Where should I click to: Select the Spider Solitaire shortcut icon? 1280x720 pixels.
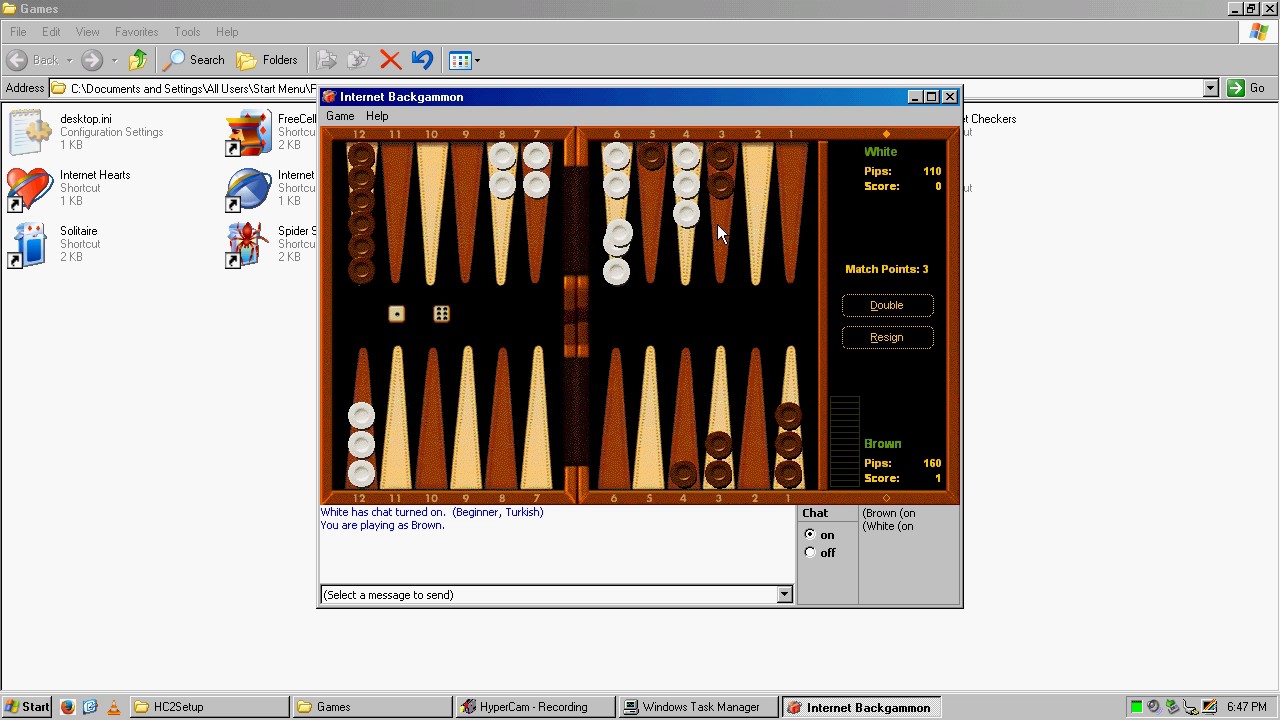(248, 244)
